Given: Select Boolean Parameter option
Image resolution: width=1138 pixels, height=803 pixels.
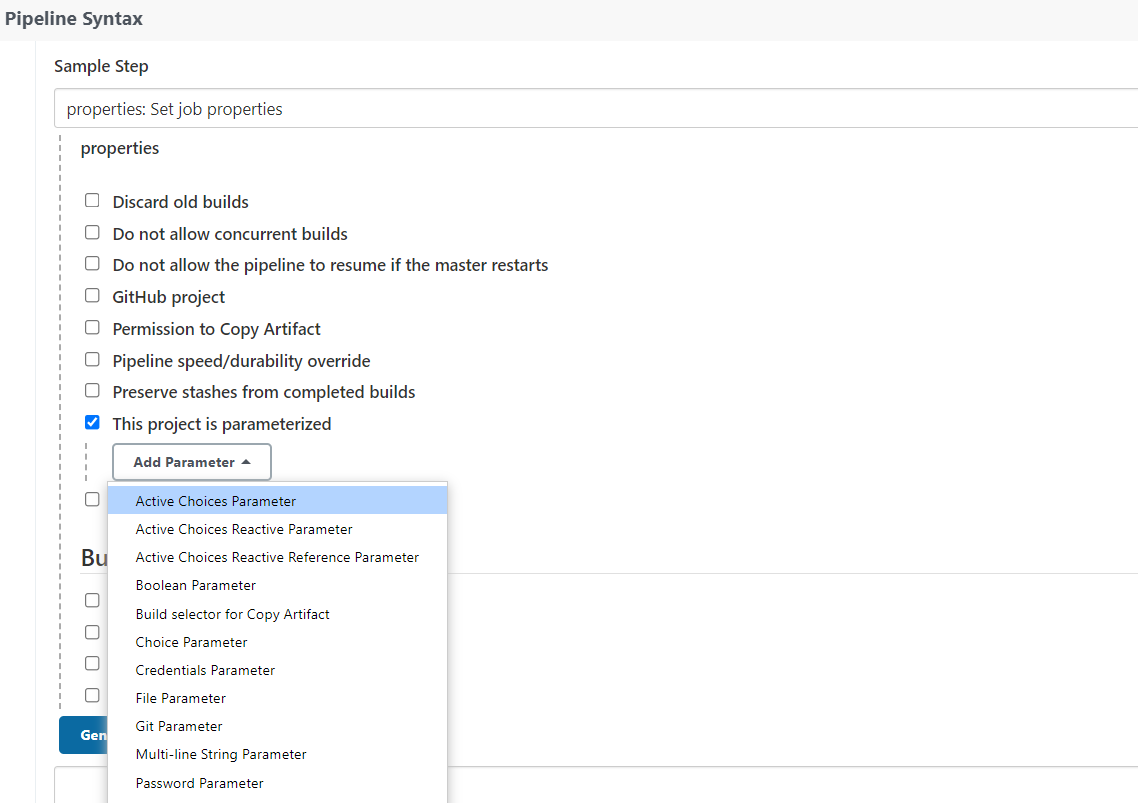Looking at the screenshot, I should 196,585.
